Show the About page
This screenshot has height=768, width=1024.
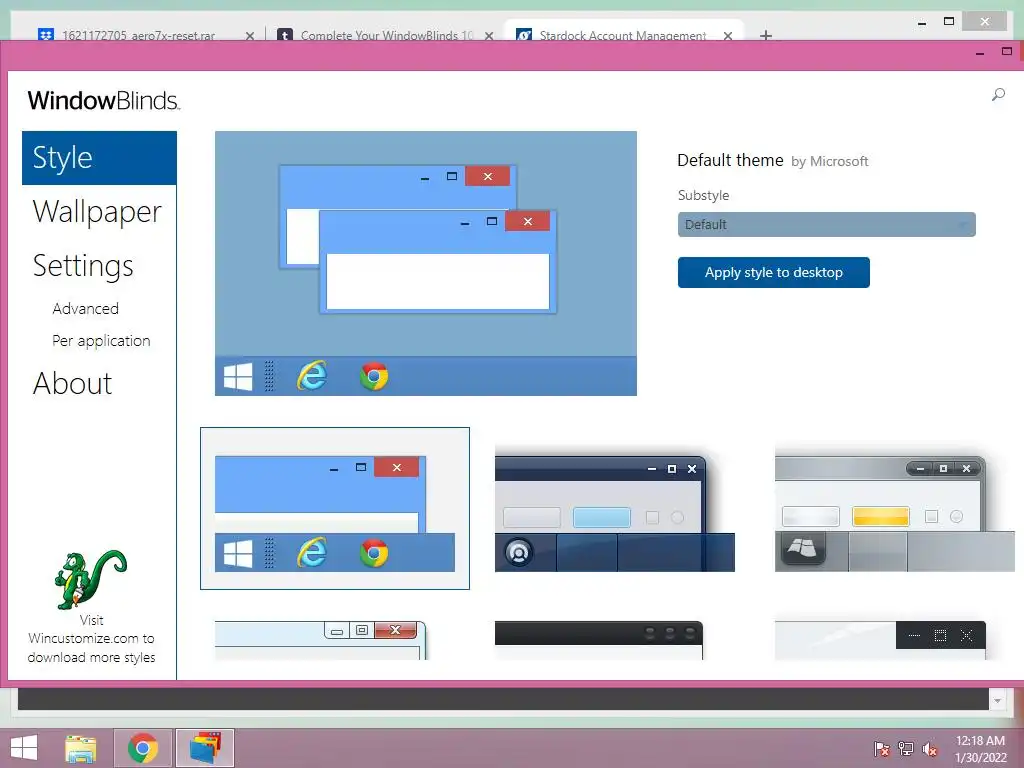tap(72, 383)
